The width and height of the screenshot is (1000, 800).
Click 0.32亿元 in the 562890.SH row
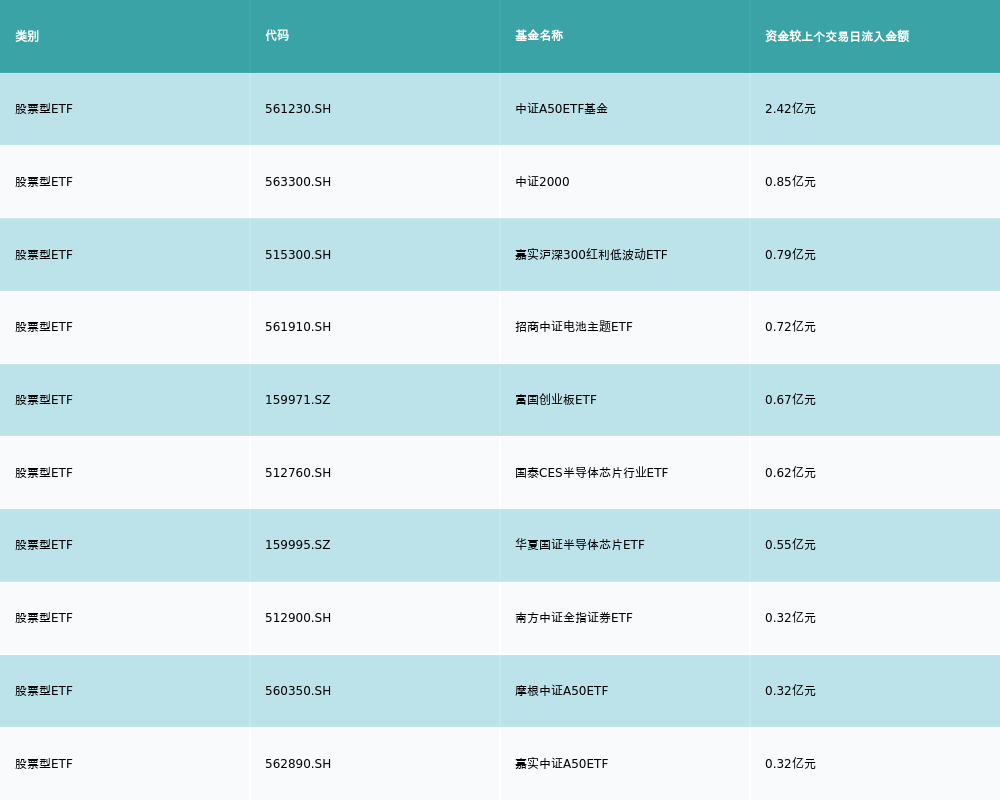coord(790,764)
